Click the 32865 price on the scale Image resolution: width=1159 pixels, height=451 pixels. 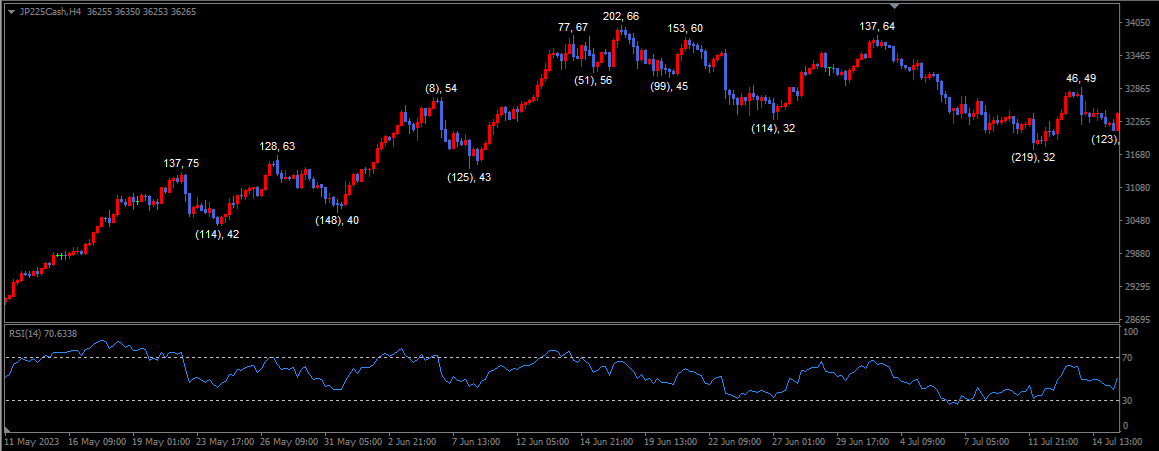click(x=1139, y=89)
